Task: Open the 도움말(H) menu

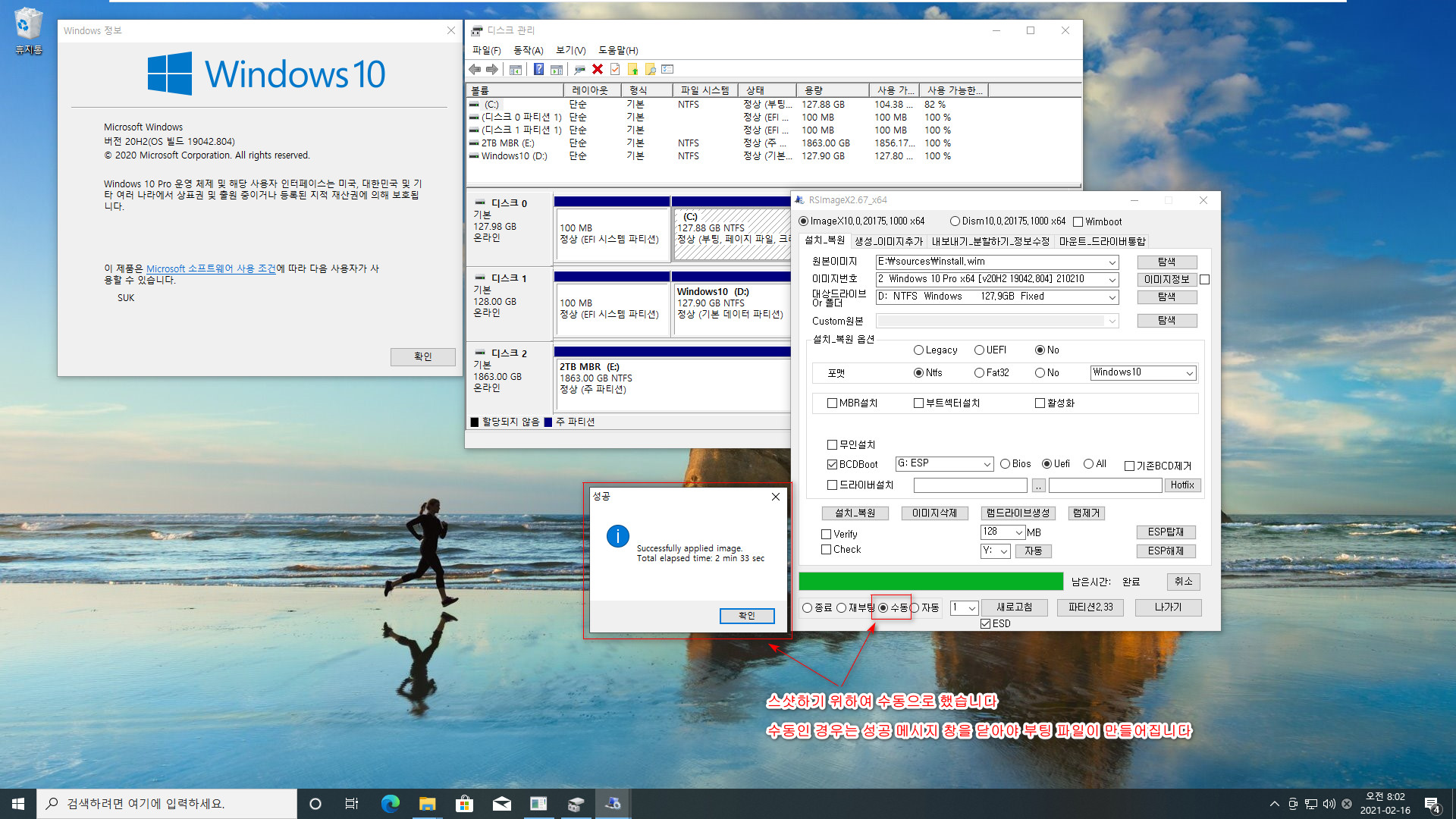Action: tap(619, 50)
